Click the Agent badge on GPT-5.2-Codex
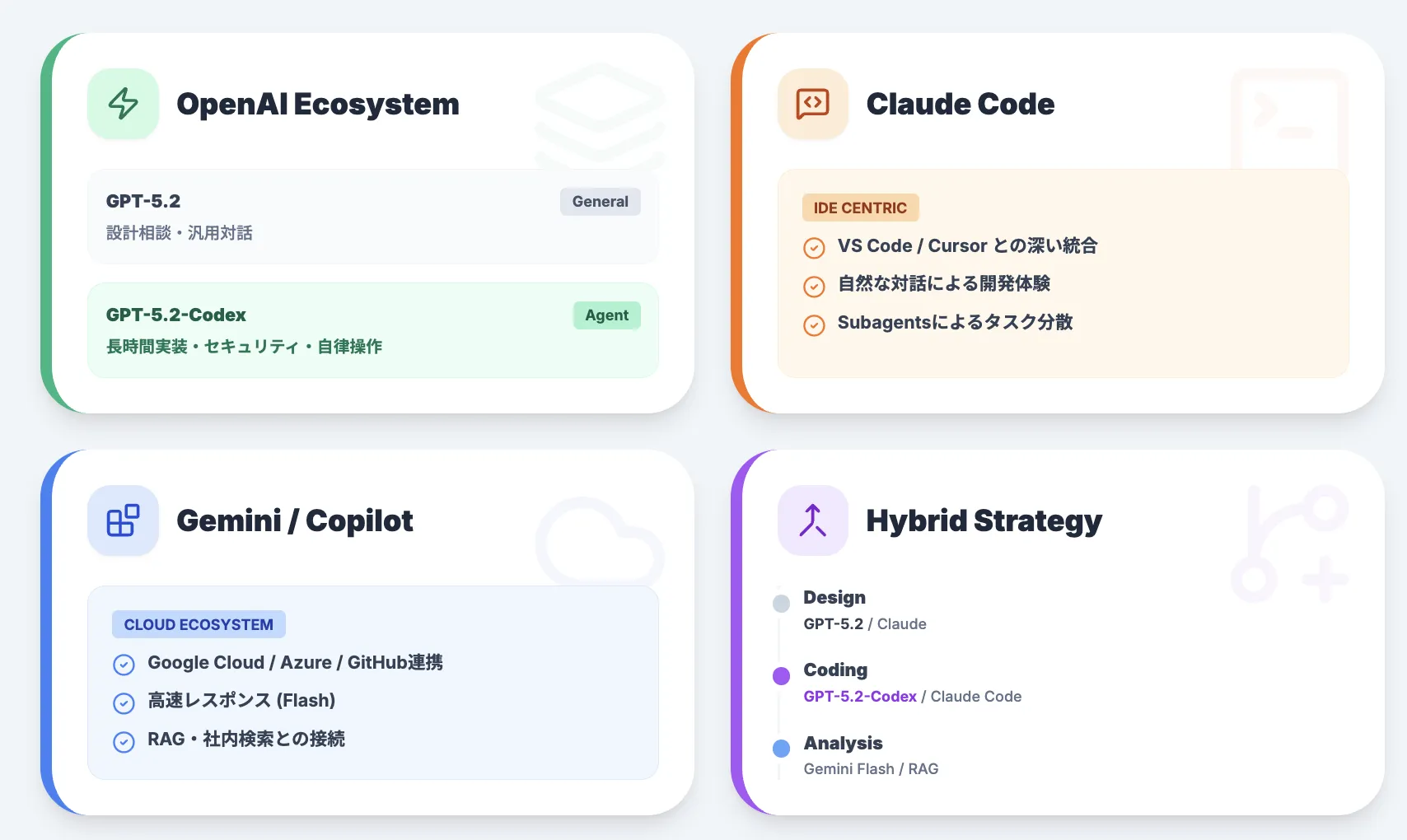 [606, 315]
